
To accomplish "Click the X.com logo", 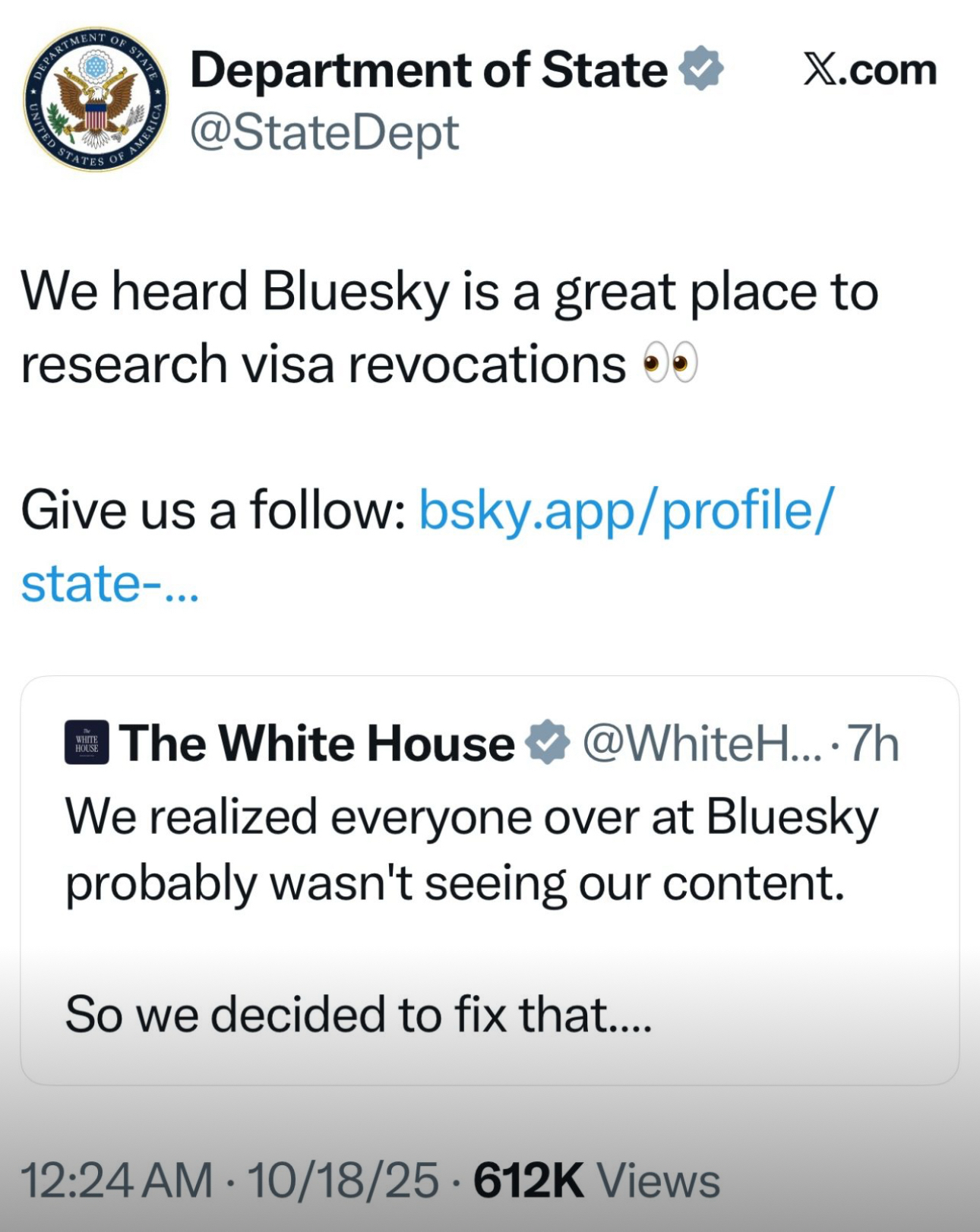I will (870, 70).
